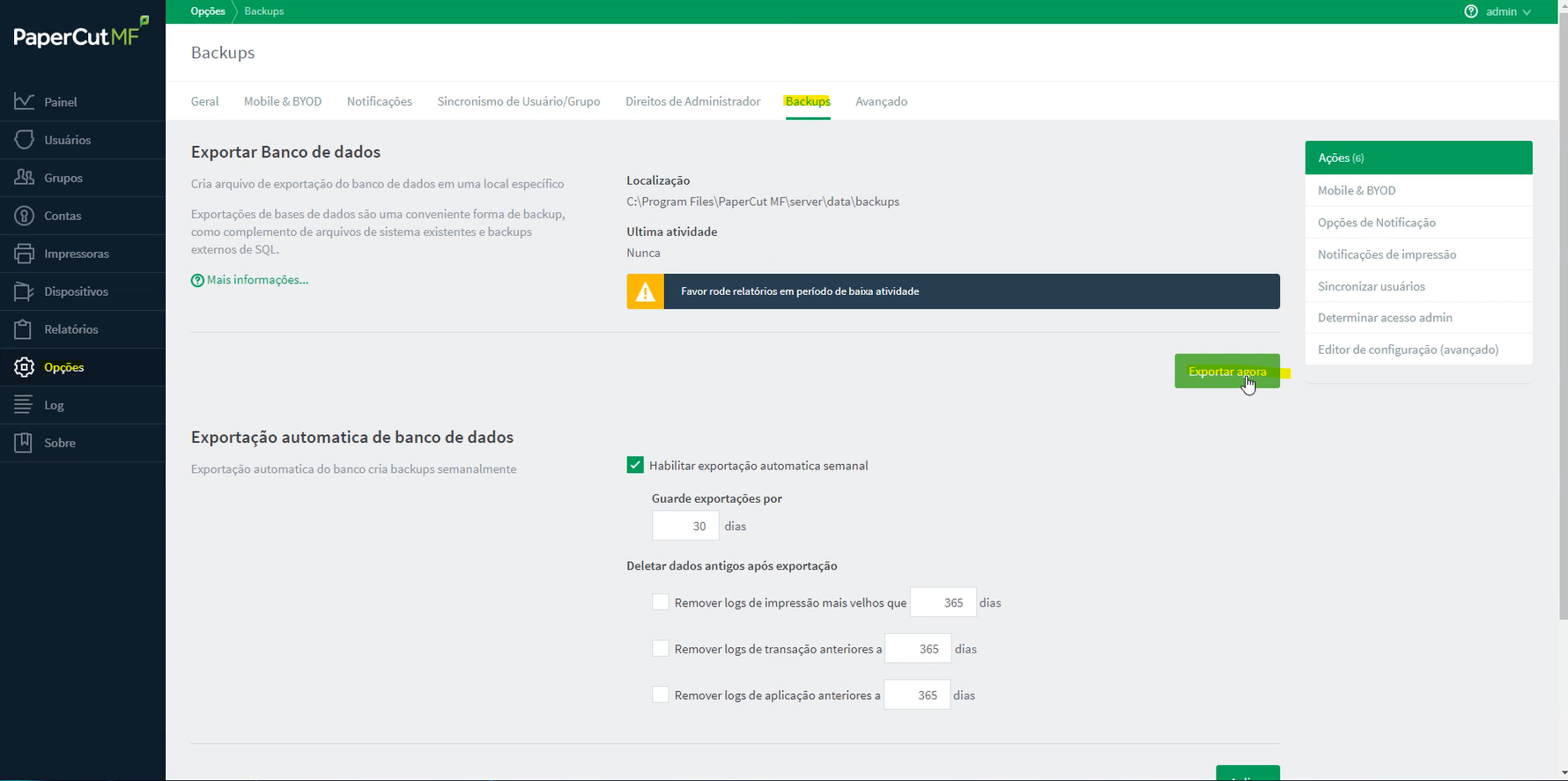The width and height of the screenshot is (1568, 781).
Task: Click the Relatórios clipboard icon
Action: click(x=25, y=328)
